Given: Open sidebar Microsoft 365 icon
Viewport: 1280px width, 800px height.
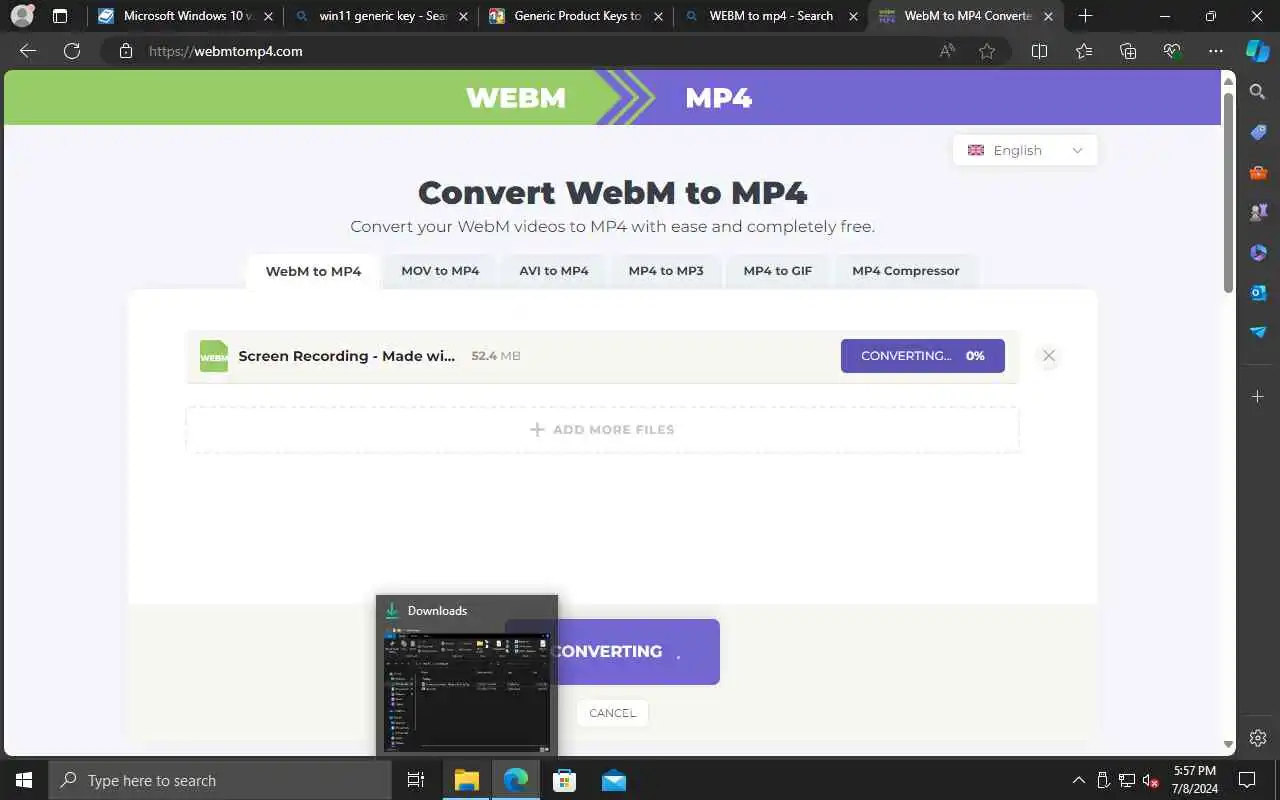Looking at the screenshot, I should point(1258,252).
